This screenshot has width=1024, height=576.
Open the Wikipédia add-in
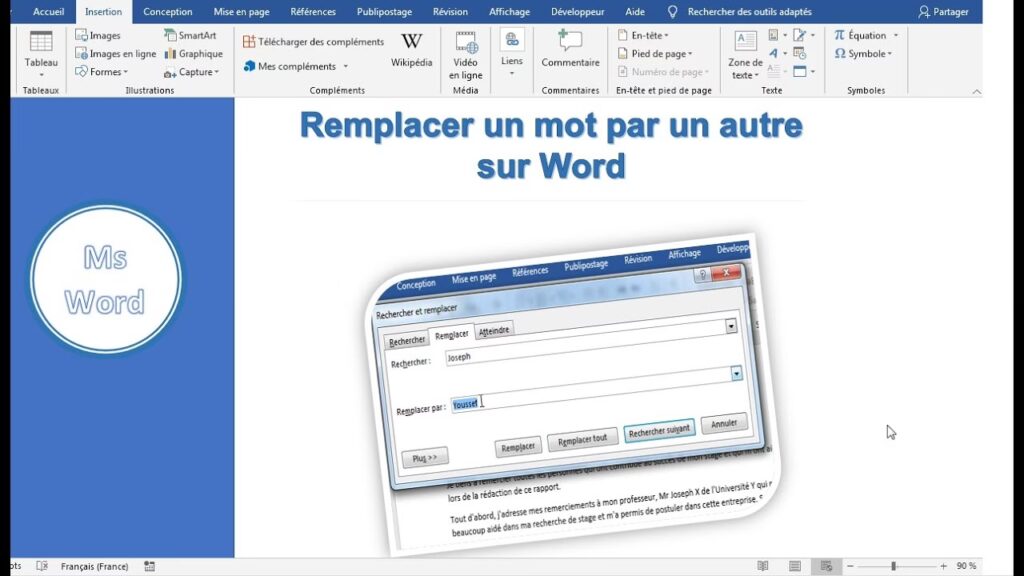pyautogui.click(x=411, y=50)
